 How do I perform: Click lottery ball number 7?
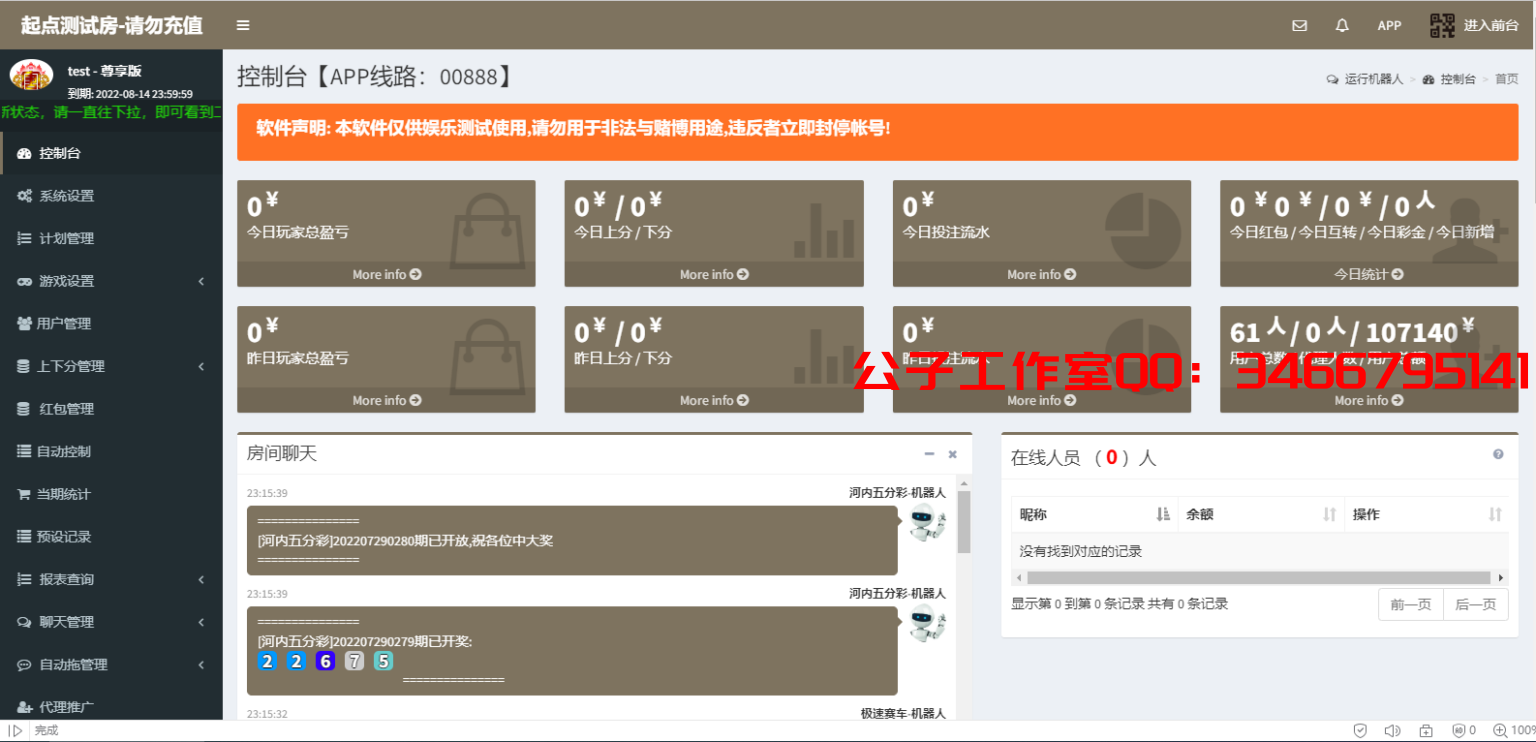[x=354, y=661]
